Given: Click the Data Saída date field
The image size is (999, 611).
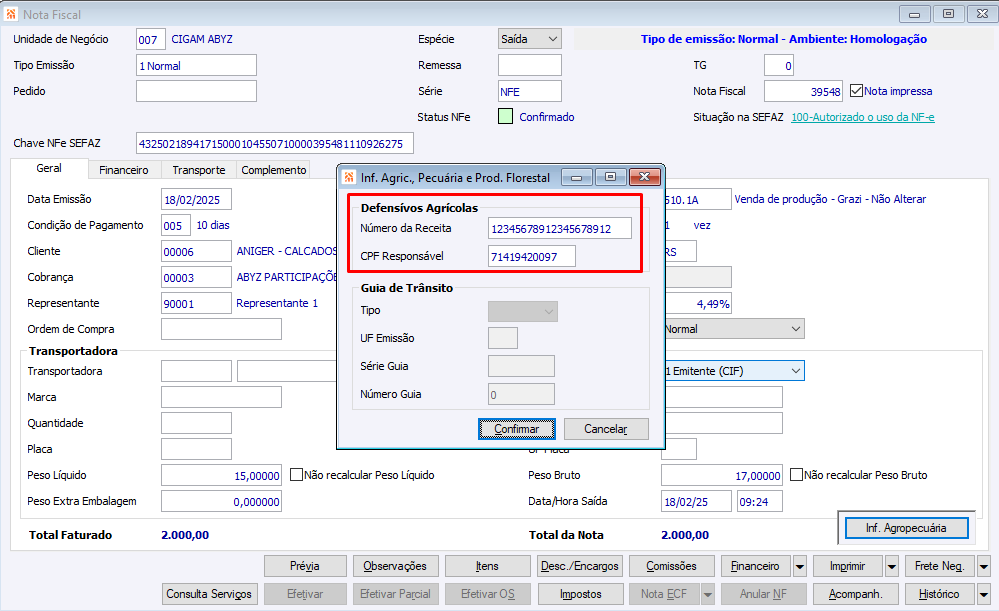Looking at the screenshot, I should [x=696, y=501].
